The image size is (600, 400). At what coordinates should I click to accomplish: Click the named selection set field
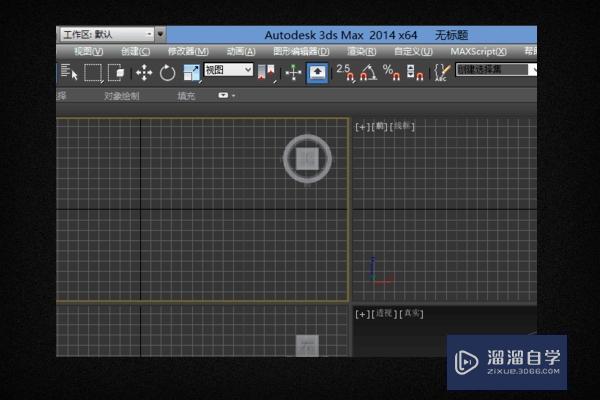[x=491, y=70]
